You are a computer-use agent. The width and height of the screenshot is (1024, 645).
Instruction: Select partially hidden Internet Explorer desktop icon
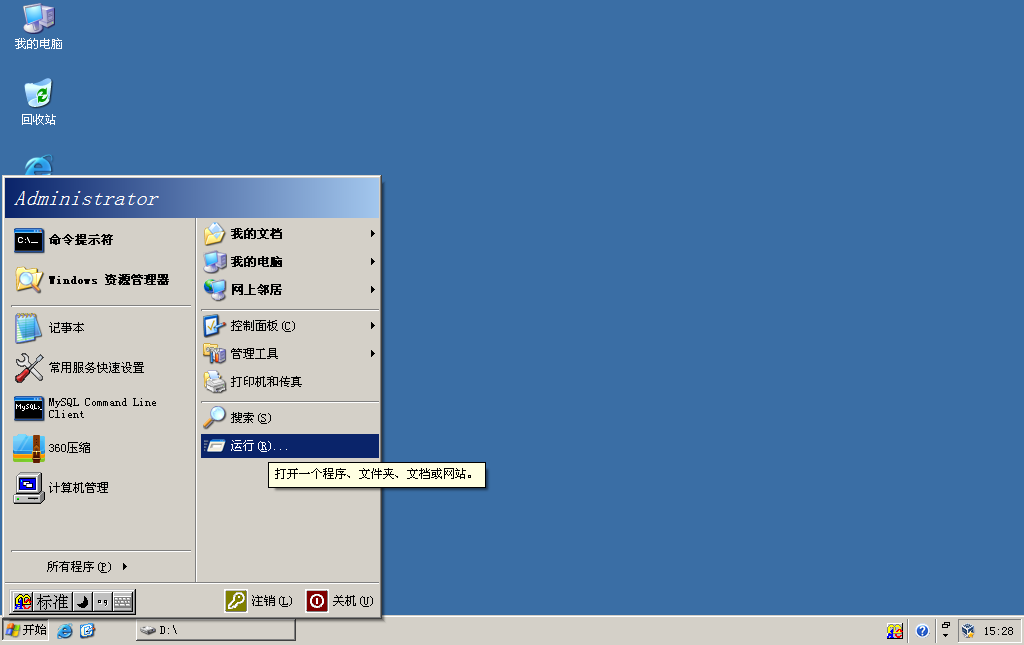39,165
